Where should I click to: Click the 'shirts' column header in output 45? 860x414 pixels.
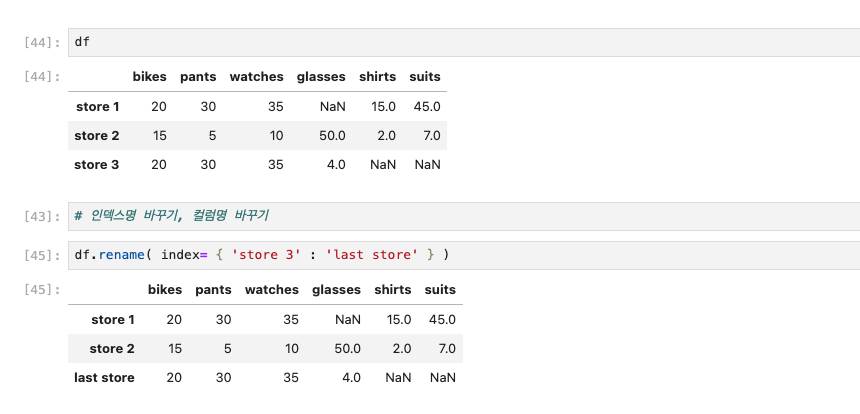pos(393,290)
